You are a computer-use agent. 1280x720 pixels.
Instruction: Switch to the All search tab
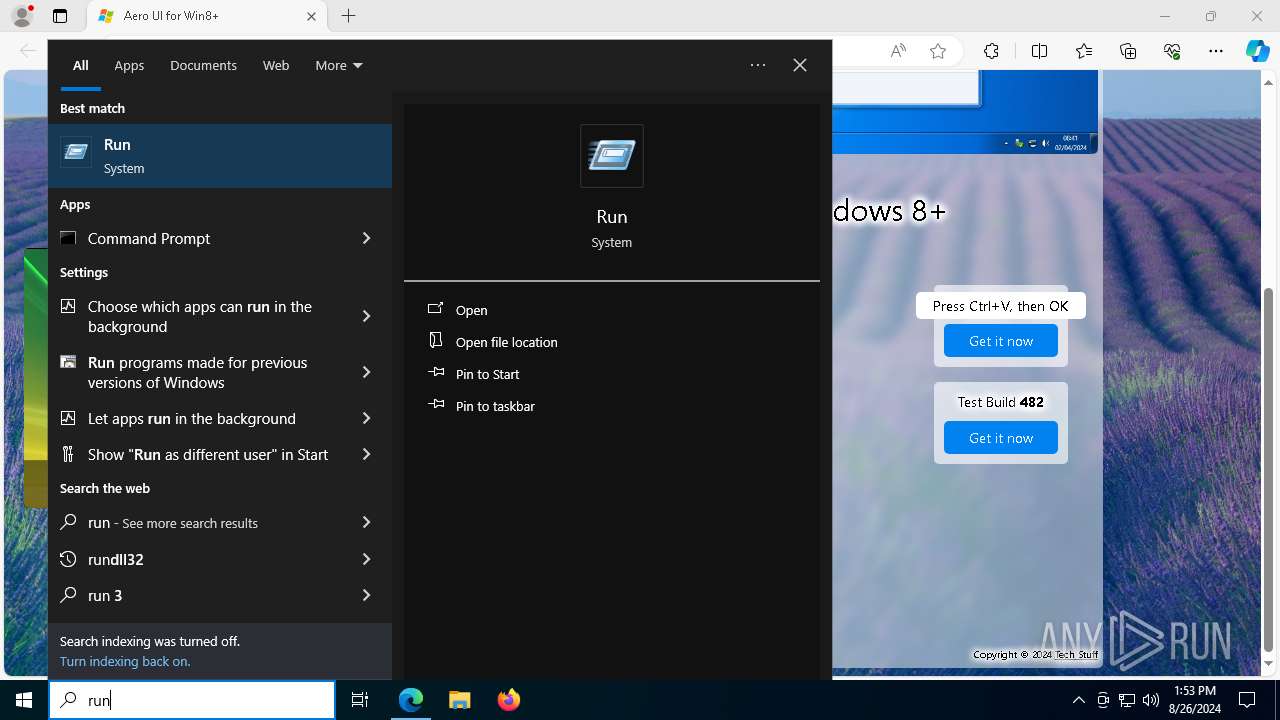80,65
